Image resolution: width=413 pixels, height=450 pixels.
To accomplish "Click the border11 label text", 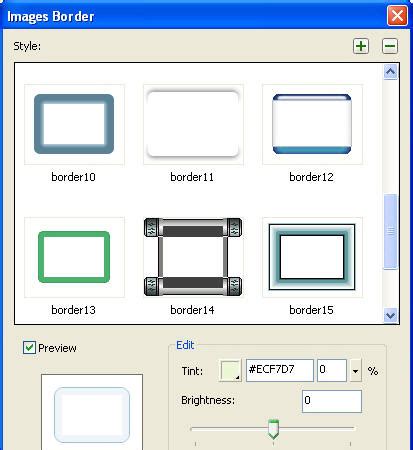I will click(x=192, y=177).
